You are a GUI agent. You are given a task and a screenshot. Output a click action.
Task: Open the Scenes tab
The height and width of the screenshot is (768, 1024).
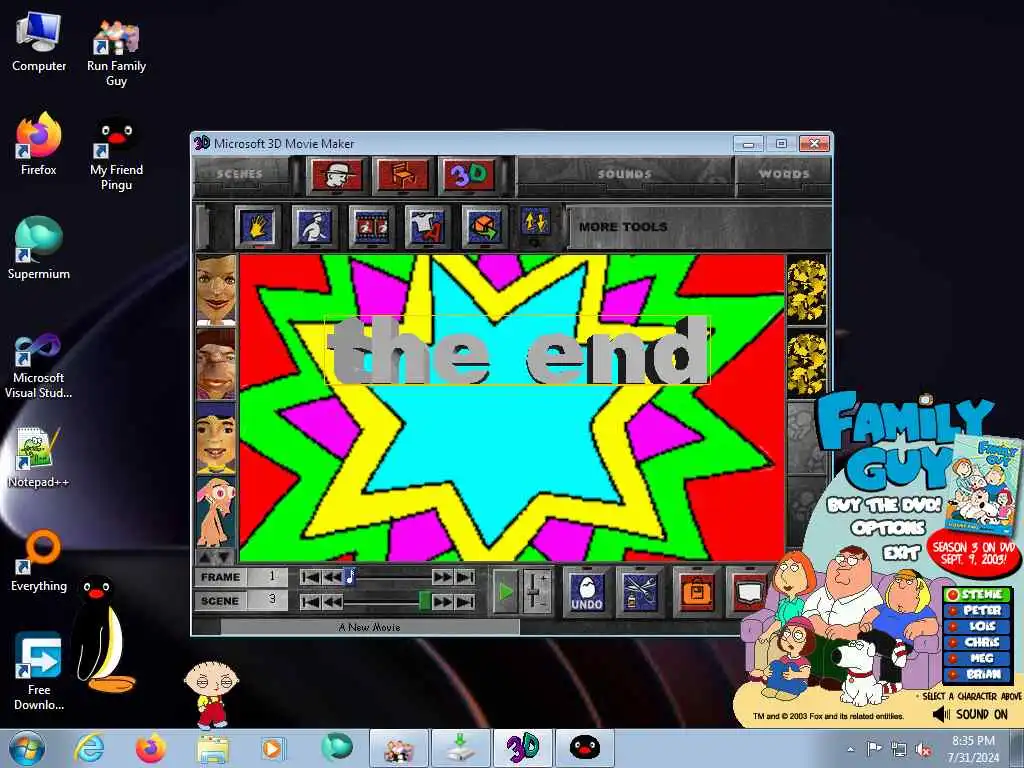(240, 174)
